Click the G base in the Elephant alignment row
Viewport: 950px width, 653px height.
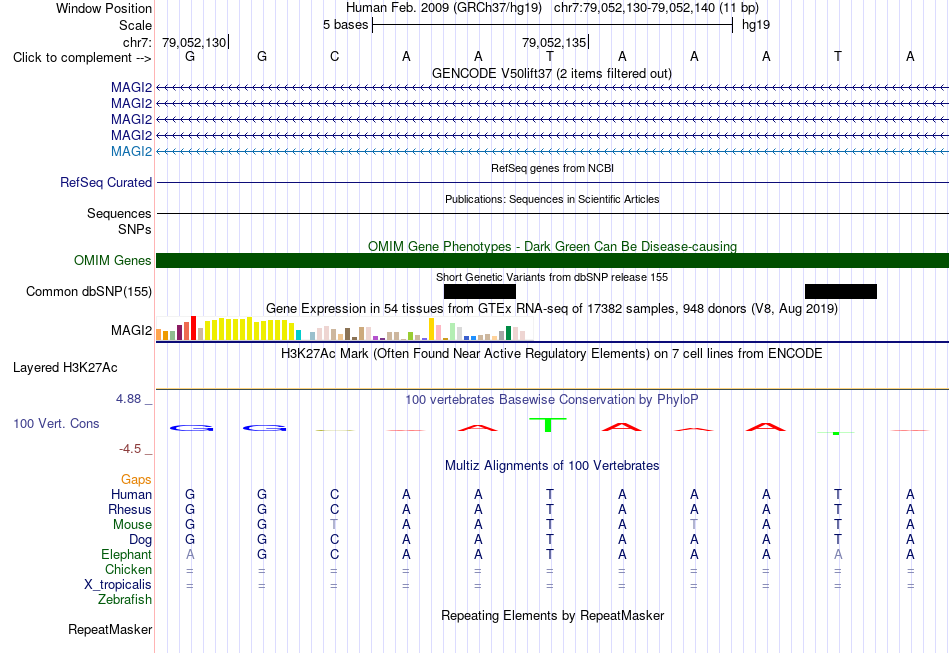pos(262,554)
